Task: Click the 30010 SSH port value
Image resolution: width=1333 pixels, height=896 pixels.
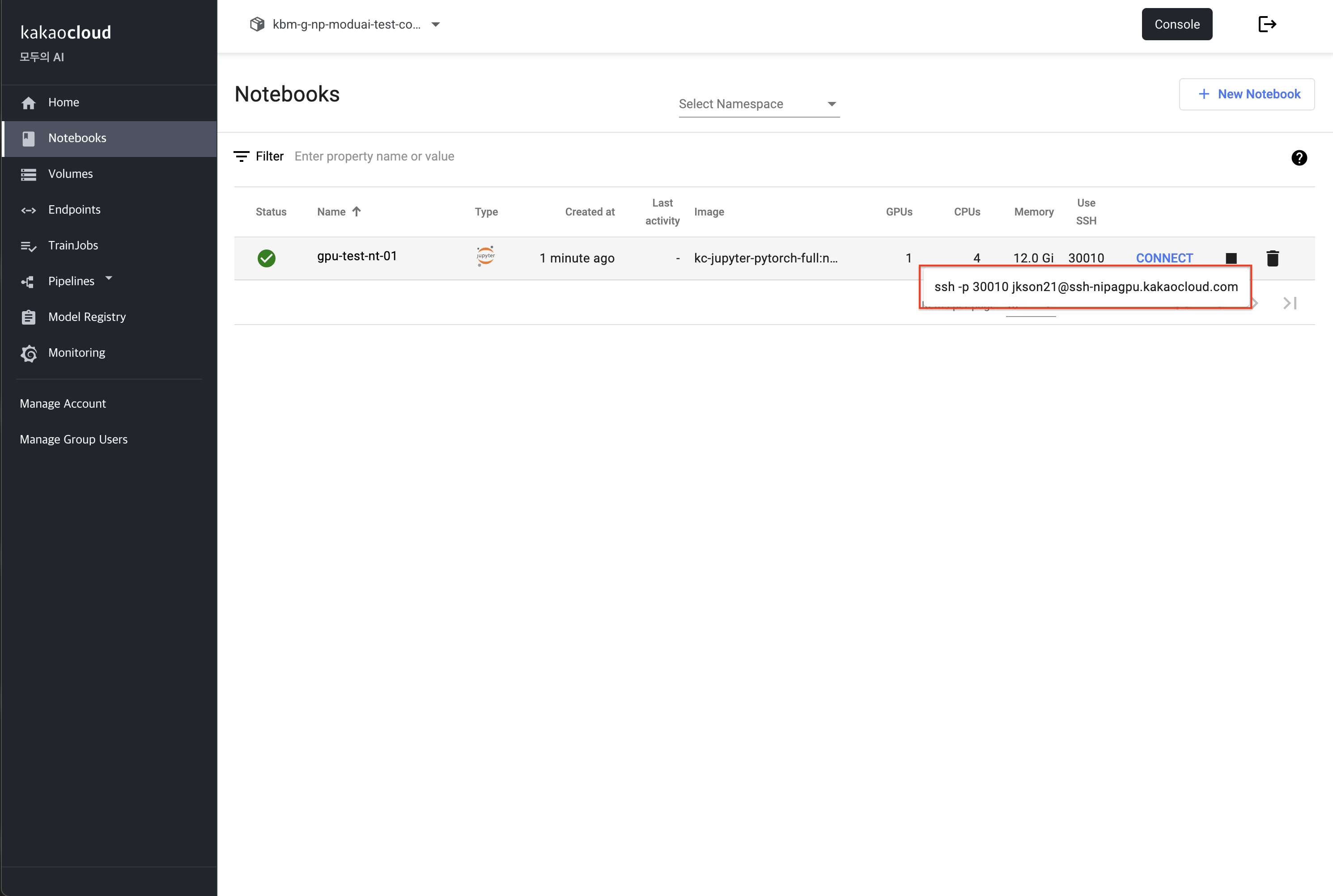Action: pos(1086,258)
